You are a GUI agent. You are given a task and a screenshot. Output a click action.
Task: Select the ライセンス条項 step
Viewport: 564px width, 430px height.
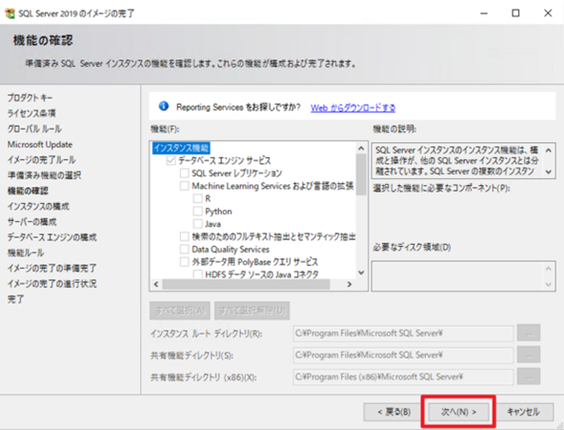[x=32, y=113]
